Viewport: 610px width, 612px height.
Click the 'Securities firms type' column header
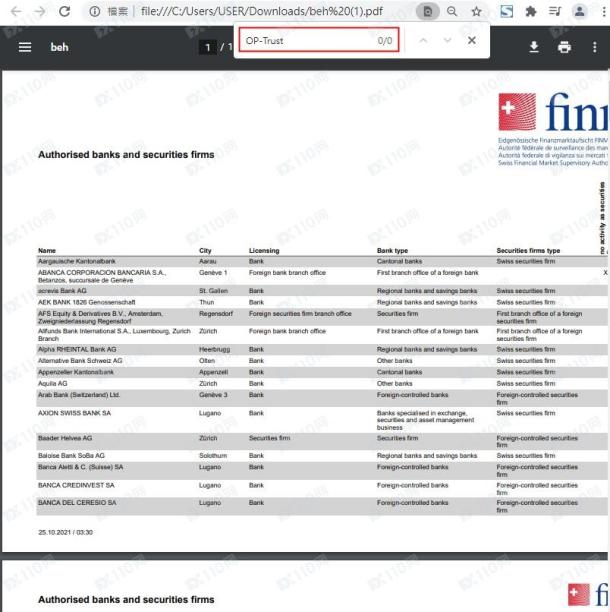coord(528,251)
